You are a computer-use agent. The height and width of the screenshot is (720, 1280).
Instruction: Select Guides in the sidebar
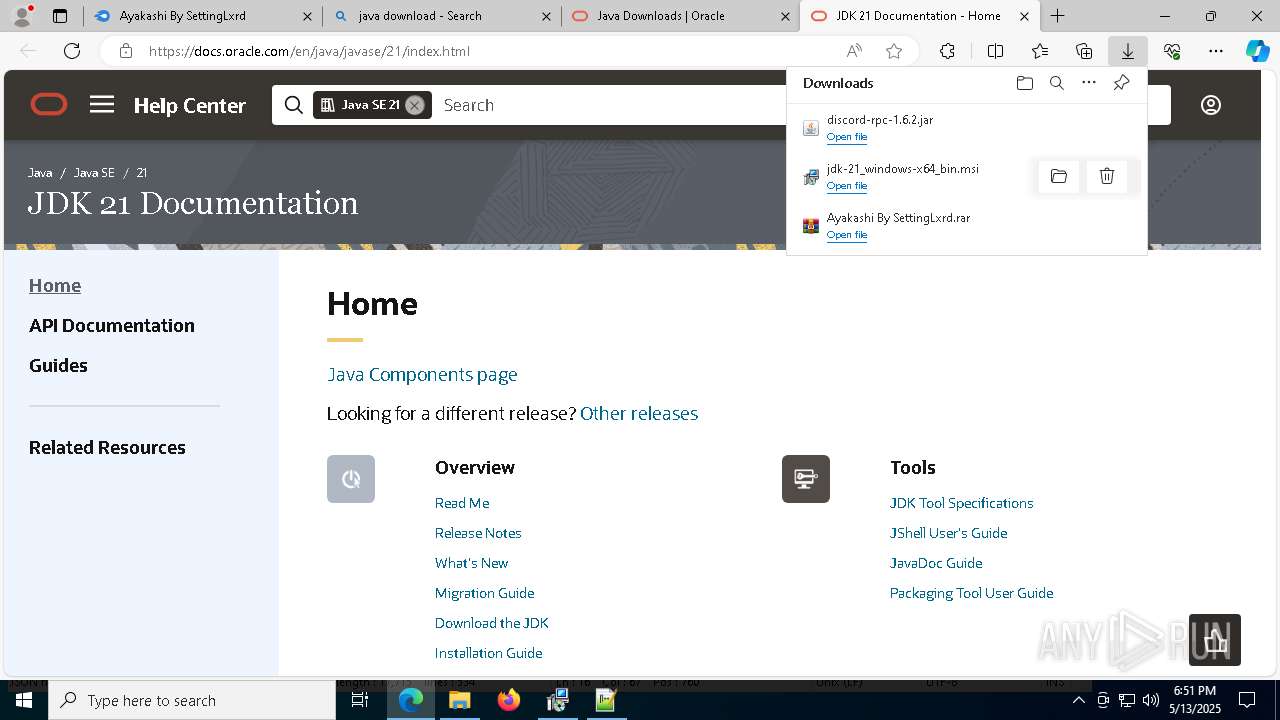[58, 366]
